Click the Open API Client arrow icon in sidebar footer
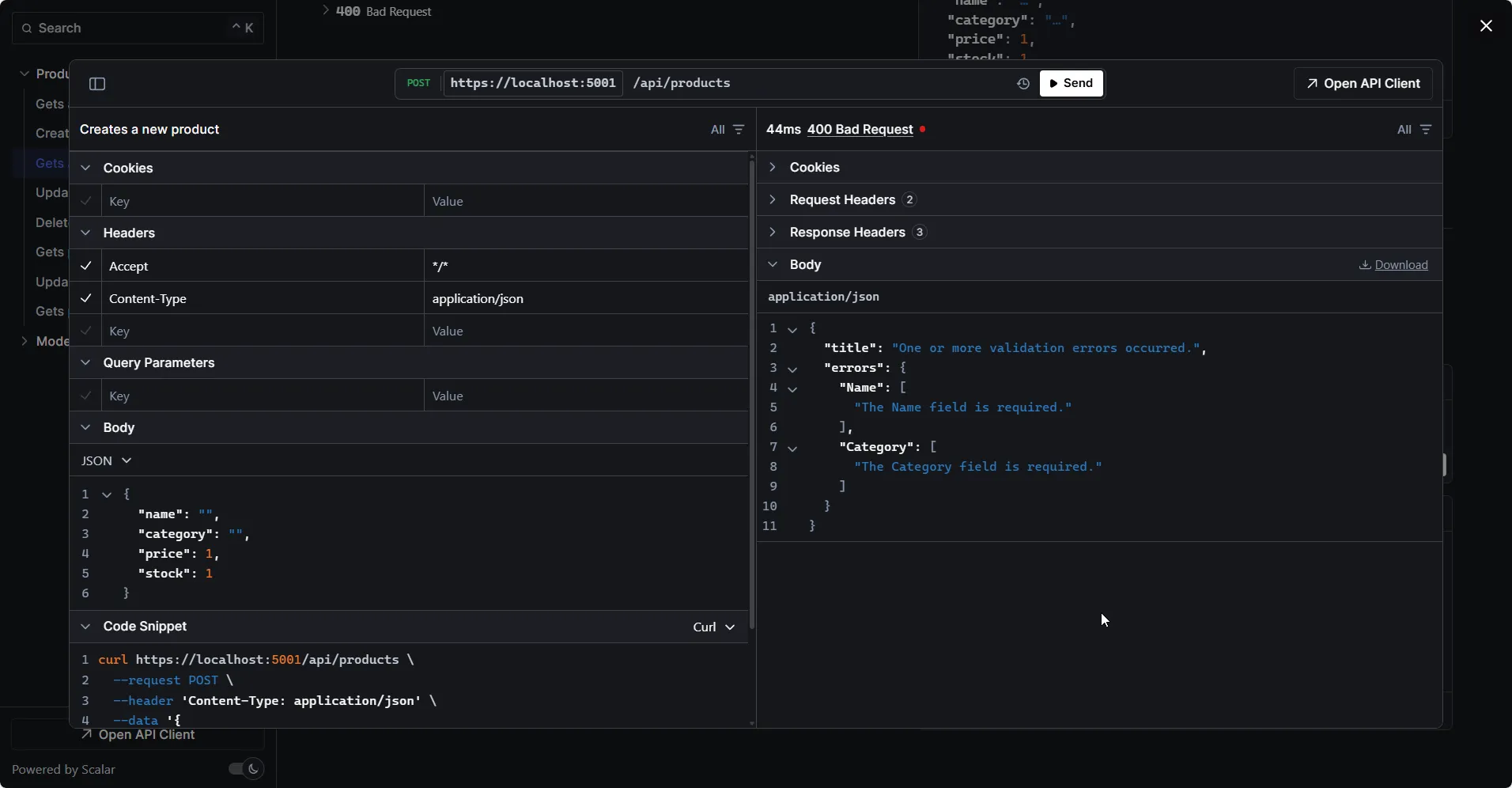 [87, 736]
